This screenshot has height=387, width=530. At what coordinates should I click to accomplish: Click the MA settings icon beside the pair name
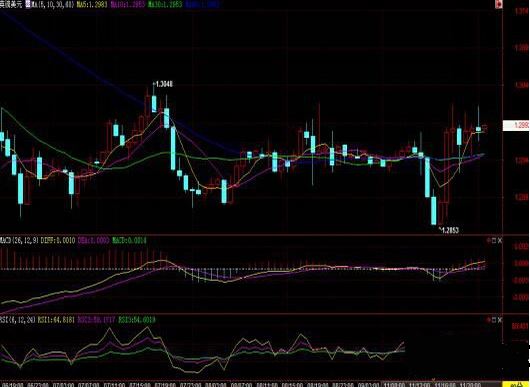(28, 4)
